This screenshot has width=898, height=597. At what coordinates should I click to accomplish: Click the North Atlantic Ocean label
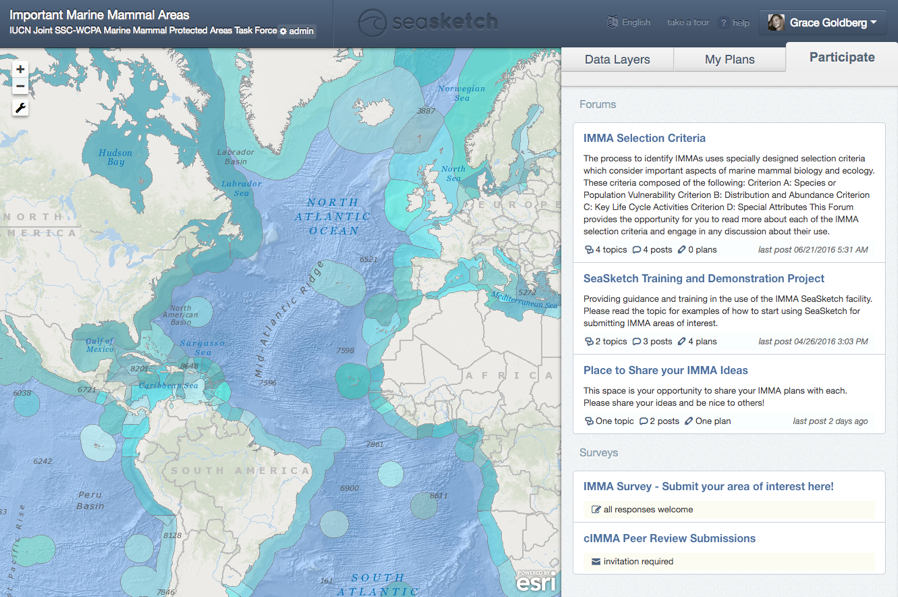[333, 217]
